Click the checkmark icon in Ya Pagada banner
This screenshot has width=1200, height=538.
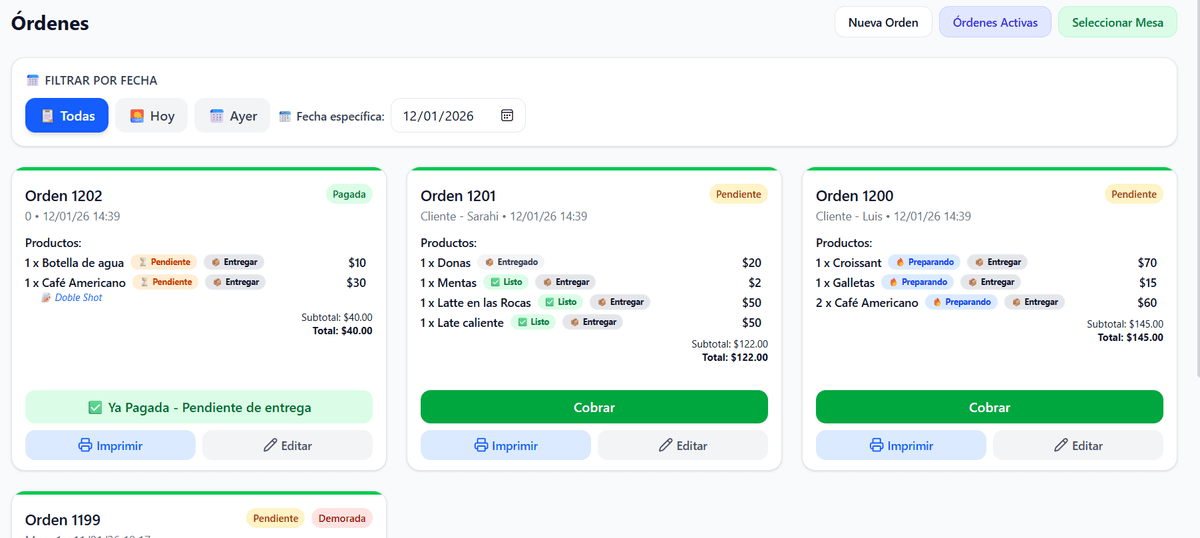click(x=95, y=408)
